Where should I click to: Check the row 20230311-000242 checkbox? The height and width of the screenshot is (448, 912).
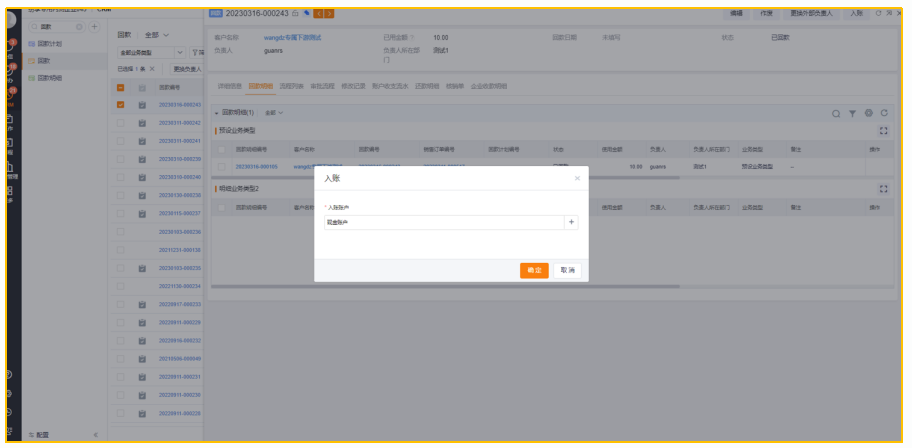(120, 123)
